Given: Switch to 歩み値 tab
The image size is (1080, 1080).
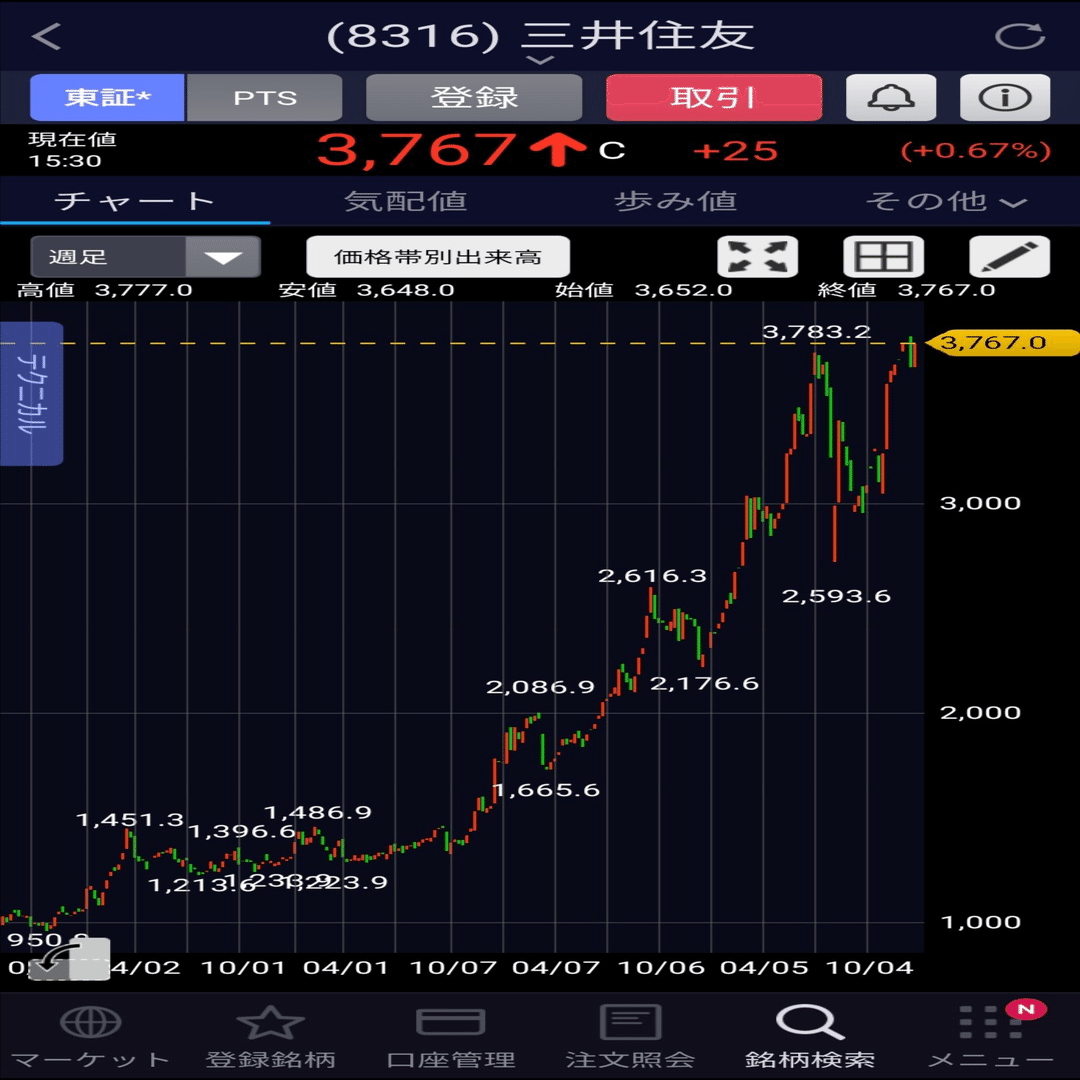Looking at the screenshot, I should point(676,201).
